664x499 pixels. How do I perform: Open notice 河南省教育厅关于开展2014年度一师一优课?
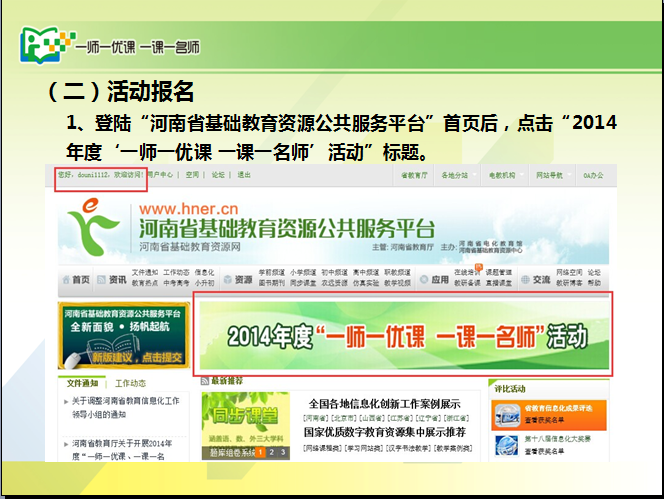[122, 450]
